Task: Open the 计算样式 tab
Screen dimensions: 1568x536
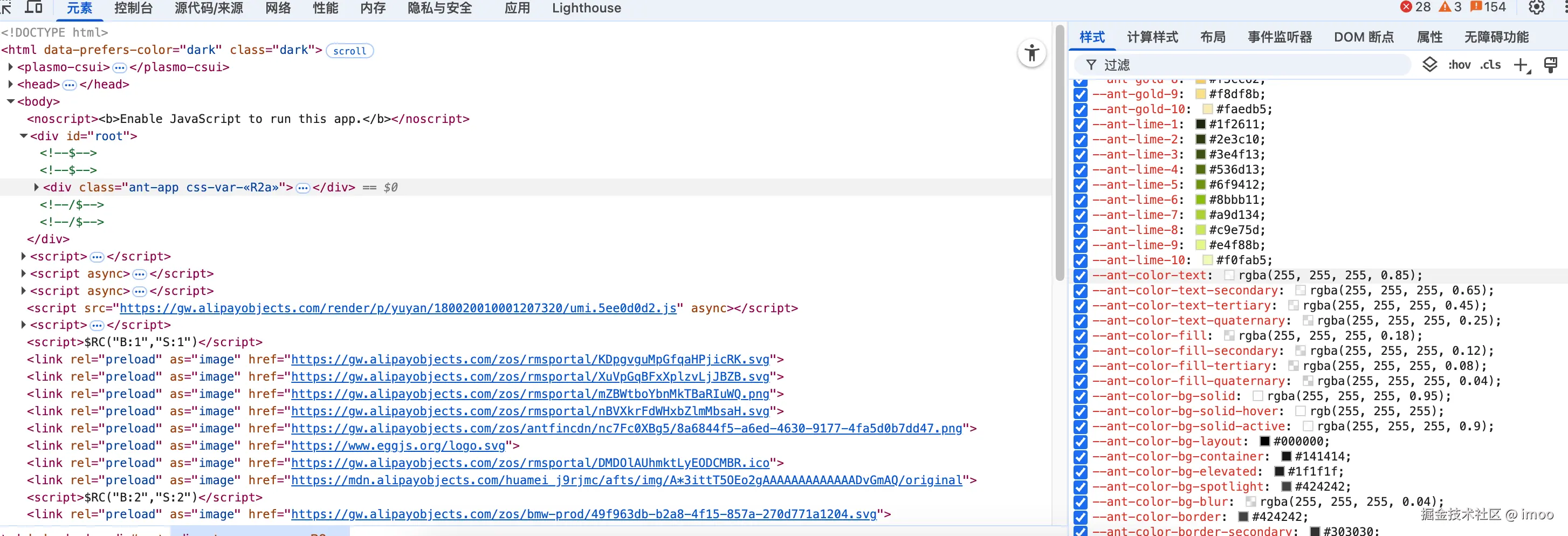Action: pyautogui.click(x=1152, y=37)
